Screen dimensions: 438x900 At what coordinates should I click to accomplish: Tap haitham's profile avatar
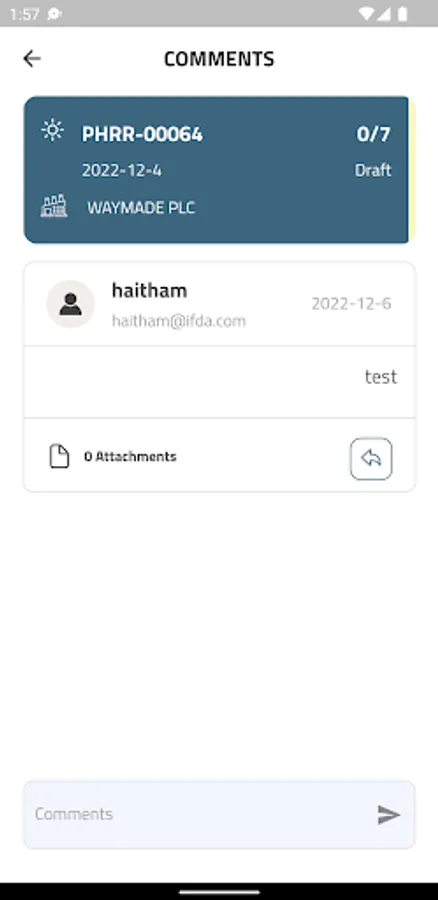coord(70,304)
